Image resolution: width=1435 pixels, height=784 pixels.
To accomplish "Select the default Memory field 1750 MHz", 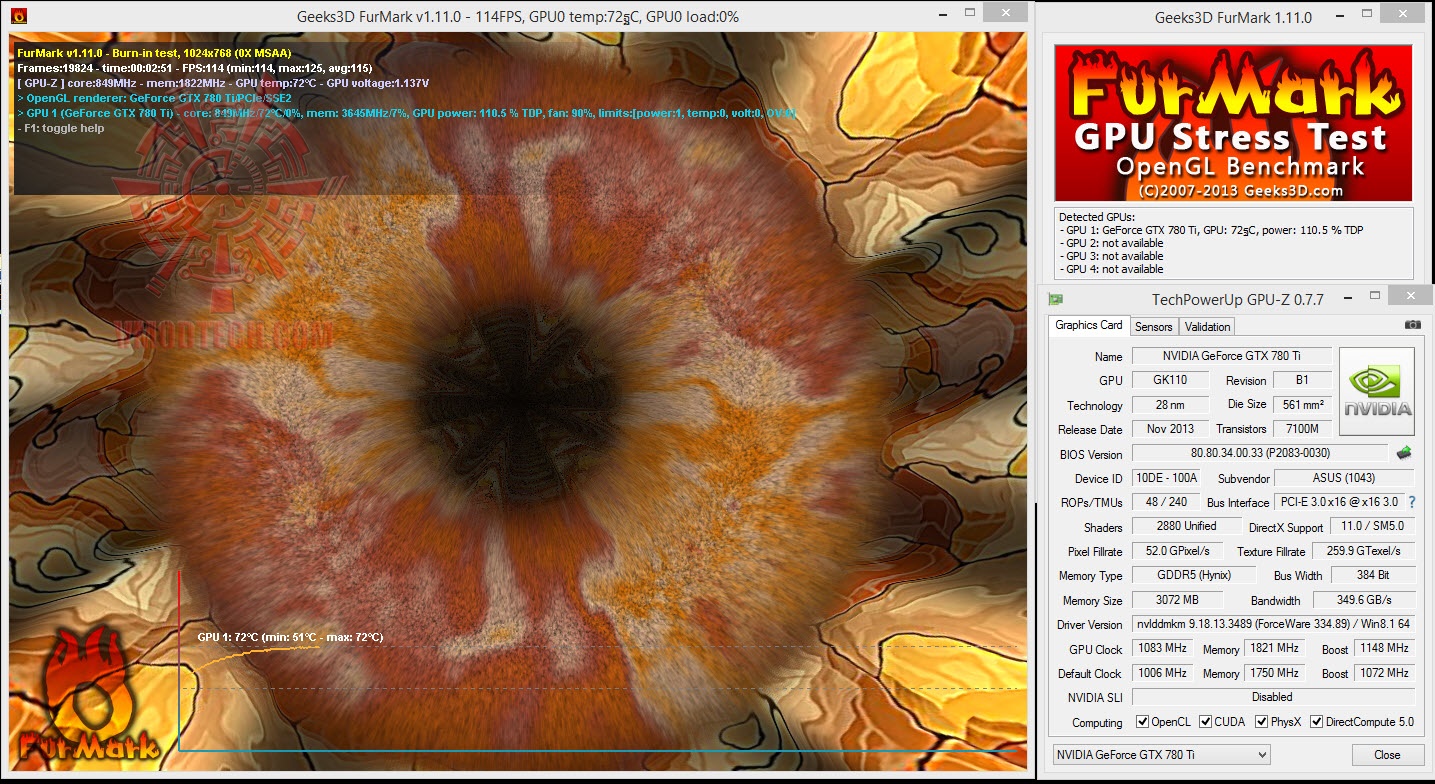I will 1274,673.
